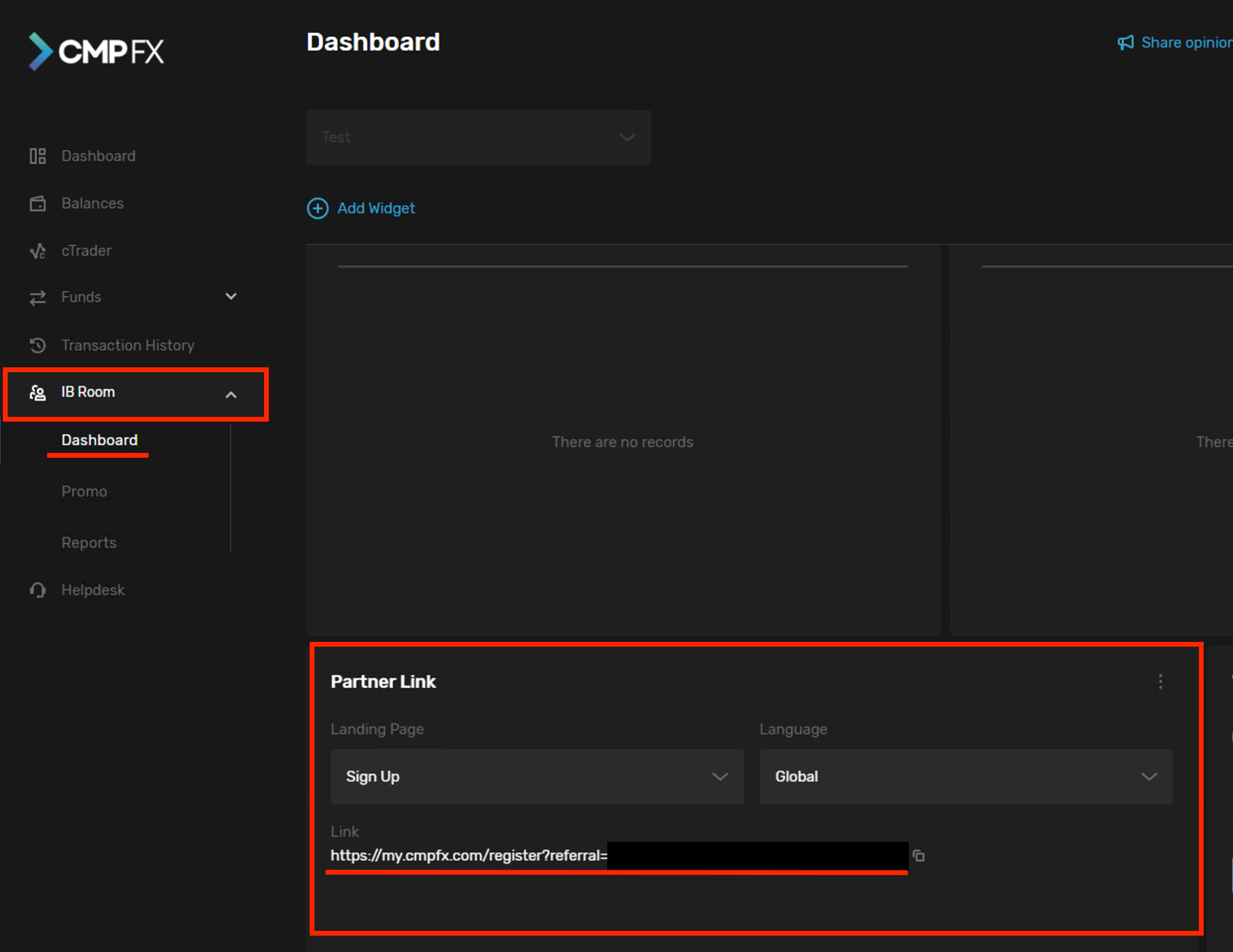The width and height of the screenshot is (1233, 952).
Task: Click the Language label
Action: 793,730
